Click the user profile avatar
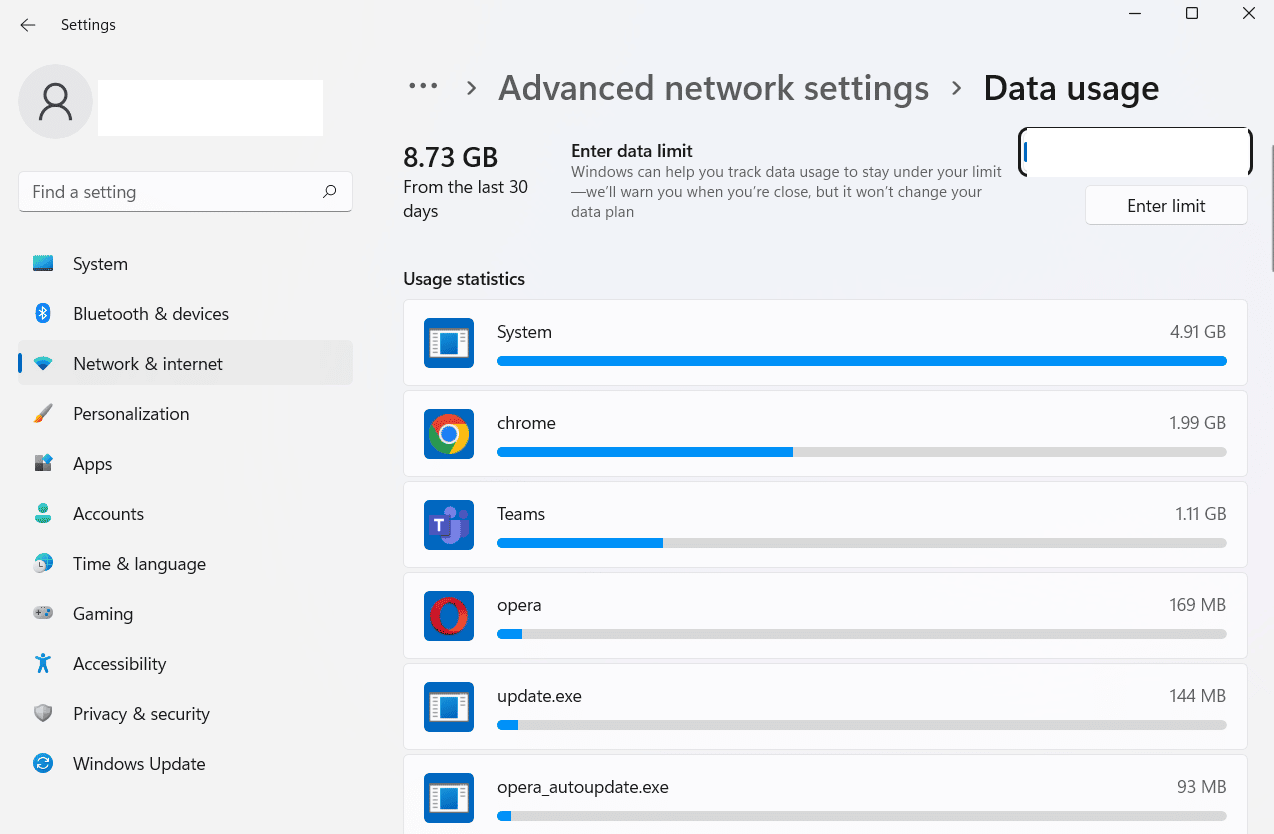The width and height of the screenshot is (1274, 834). click(x=56, y=101)
